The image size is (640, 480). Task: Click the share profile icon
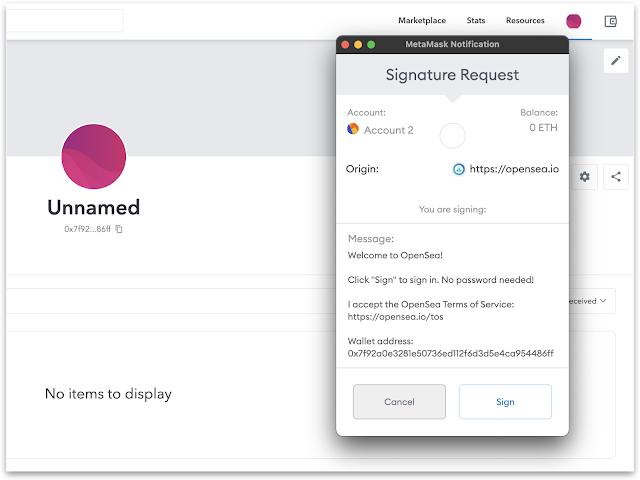[x=616, y=177]
